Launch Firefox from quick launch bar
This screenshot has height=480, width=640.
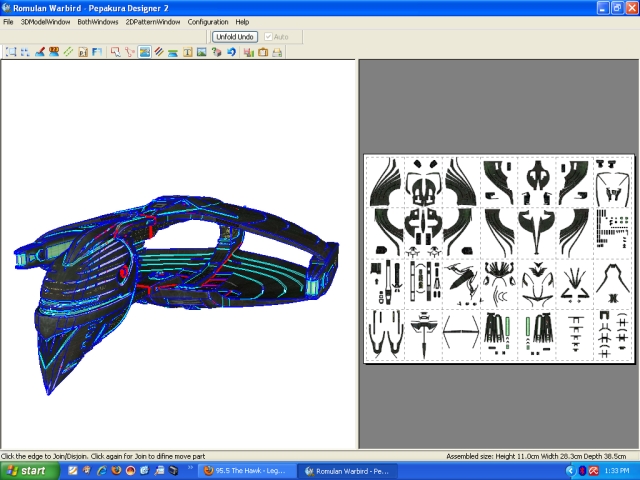(116, 471)
